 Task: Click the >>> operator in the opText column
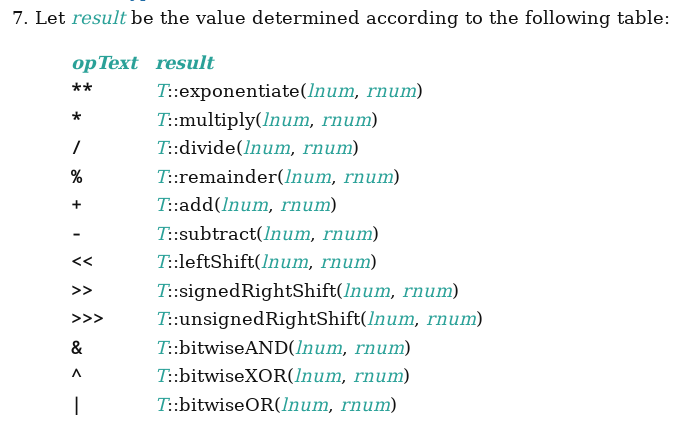87,320
